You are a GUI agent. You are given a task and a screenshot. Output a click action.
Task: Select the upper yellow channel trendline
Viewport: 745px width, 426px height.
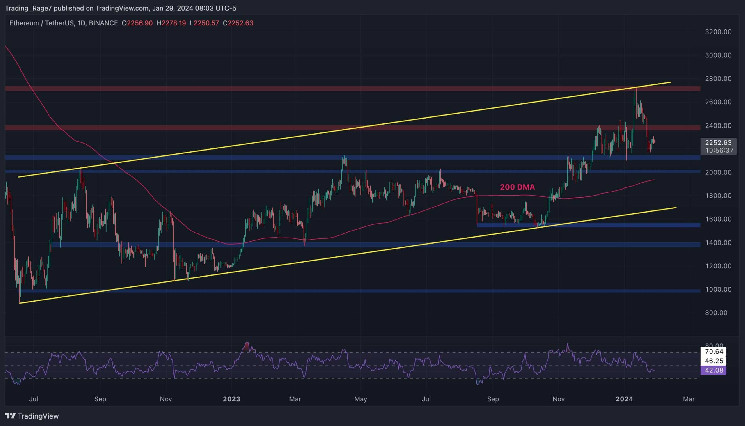tap(300, 134)
